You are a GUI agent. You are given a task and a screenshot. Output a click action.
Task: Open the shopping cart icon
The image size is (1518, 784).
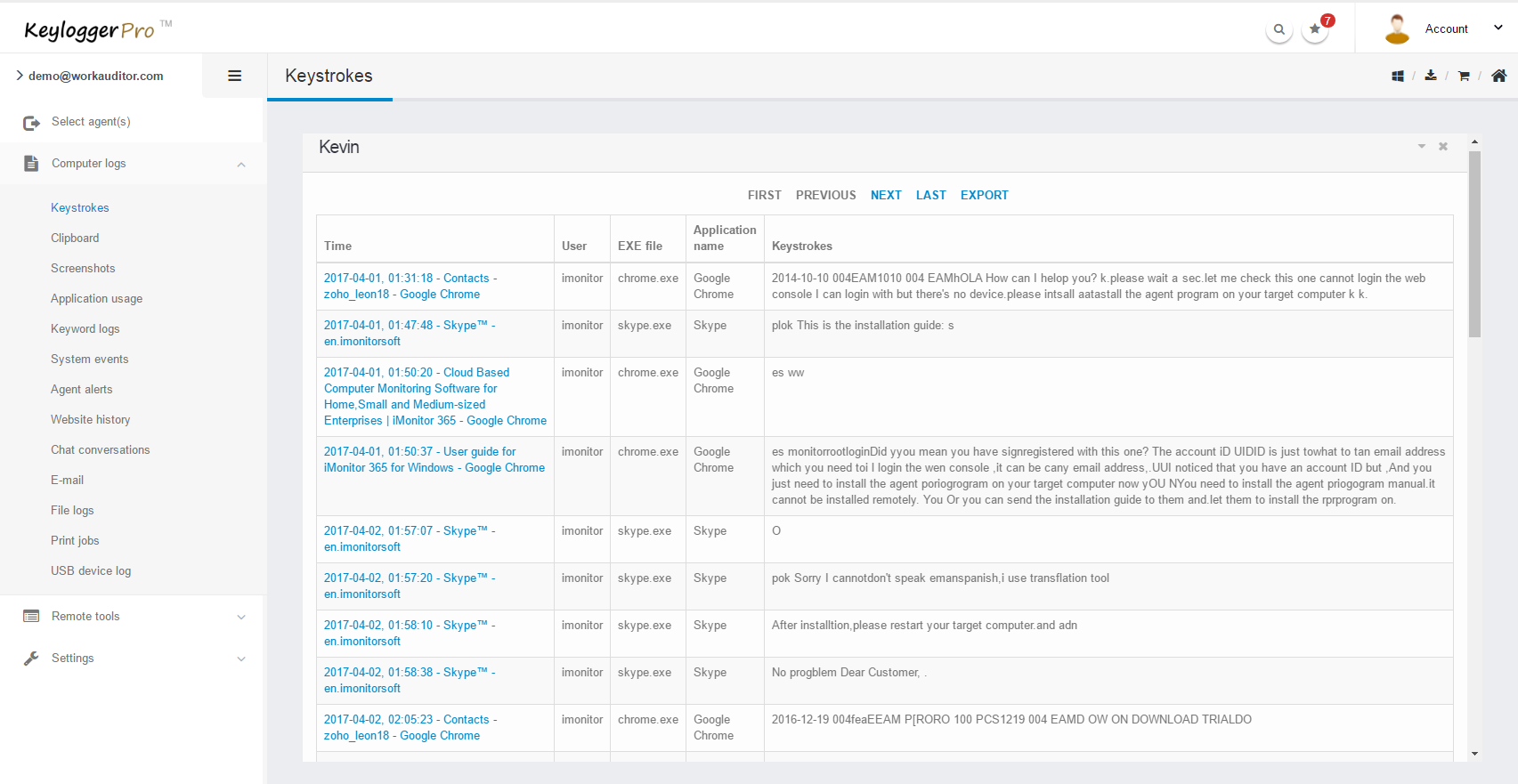(x=1464, y=77)
